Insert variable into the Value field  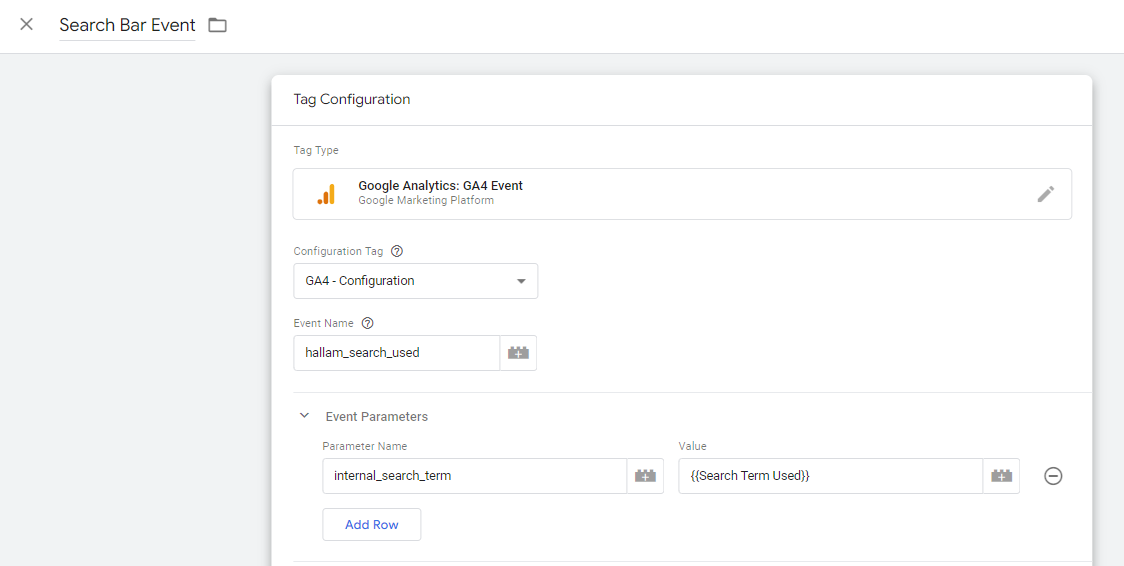pos(1001,476)
